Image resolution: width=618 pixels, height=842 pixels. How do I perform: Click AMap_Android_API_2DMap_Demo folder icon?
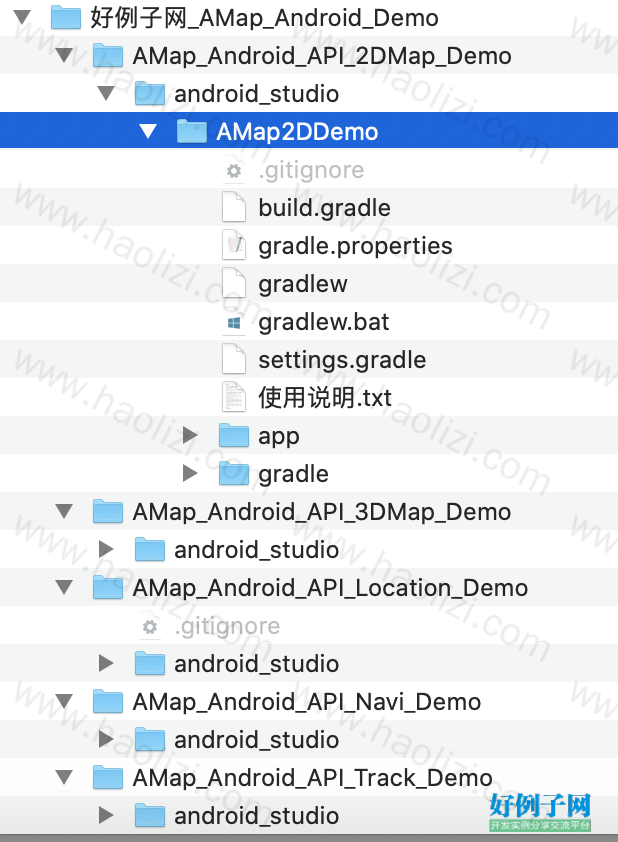tap(108, 55)
